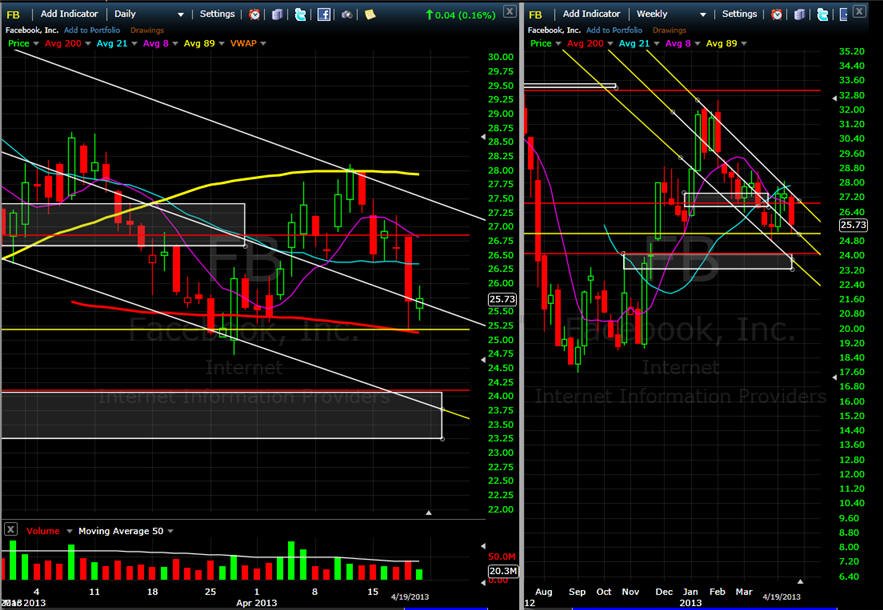The width and height of the screenshot is (883, 610).
Task: Click the 4/19/2013 date label under Weekly chart
Action: point(781,597)
